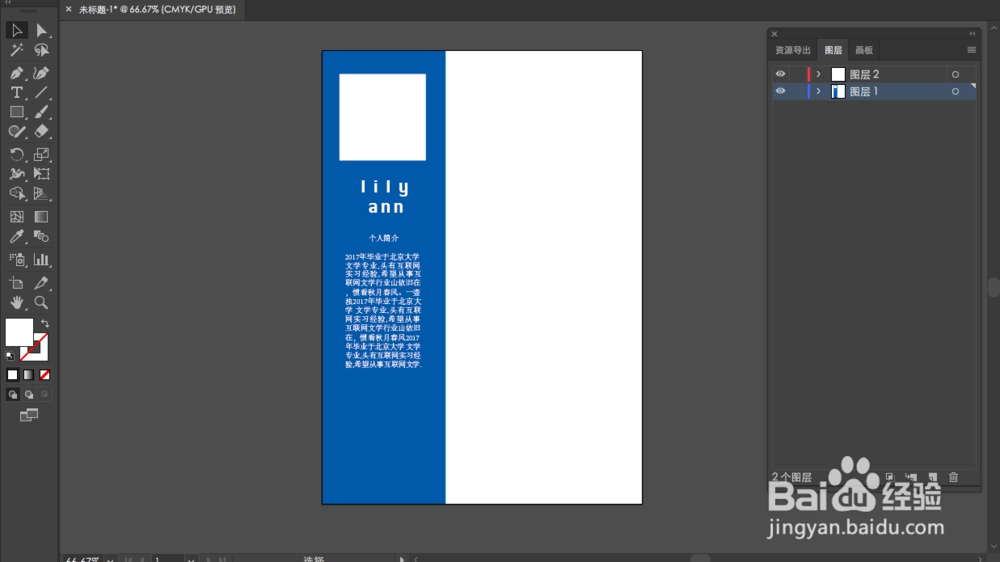Select the Rotate tool
This screenshot has width=1000, height=562.
pyautogui.click(x=17, y=154)
